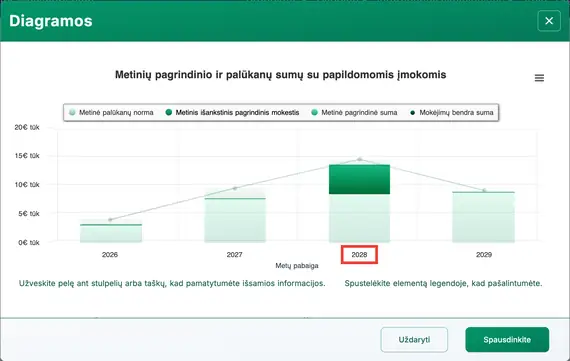This screenshot has height=361, width=570.
Task: Click the 2028 total payments line point
Action: (360, 159)
